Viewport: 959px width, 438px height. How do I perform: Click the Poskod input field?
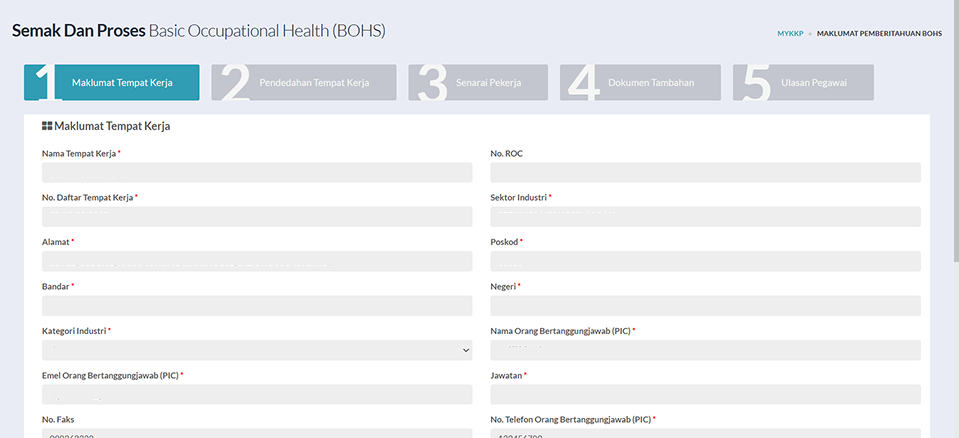pos(706,261)
